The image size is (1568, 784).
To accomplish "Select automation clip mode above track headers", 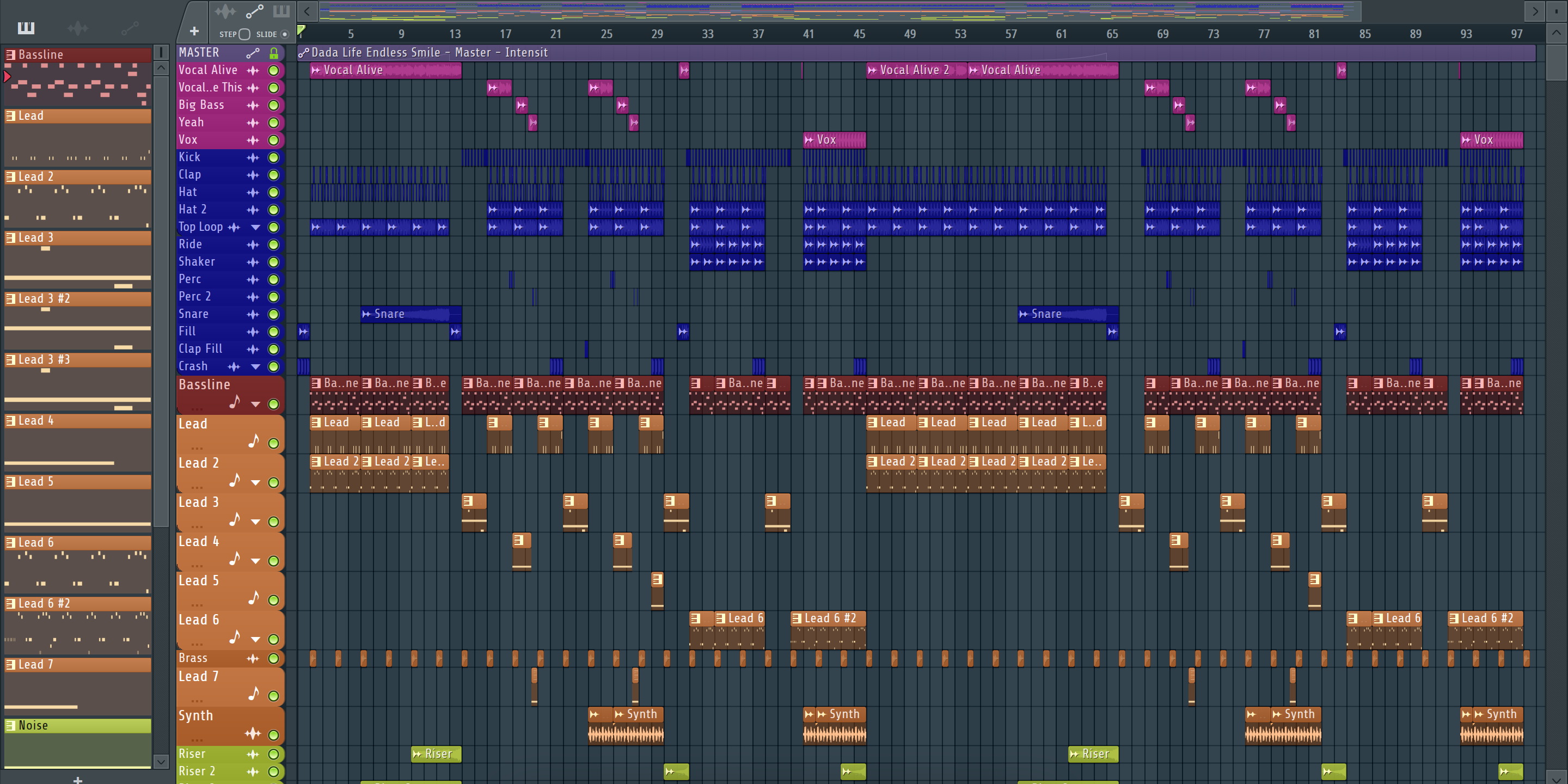I will (x=254, y=11).
